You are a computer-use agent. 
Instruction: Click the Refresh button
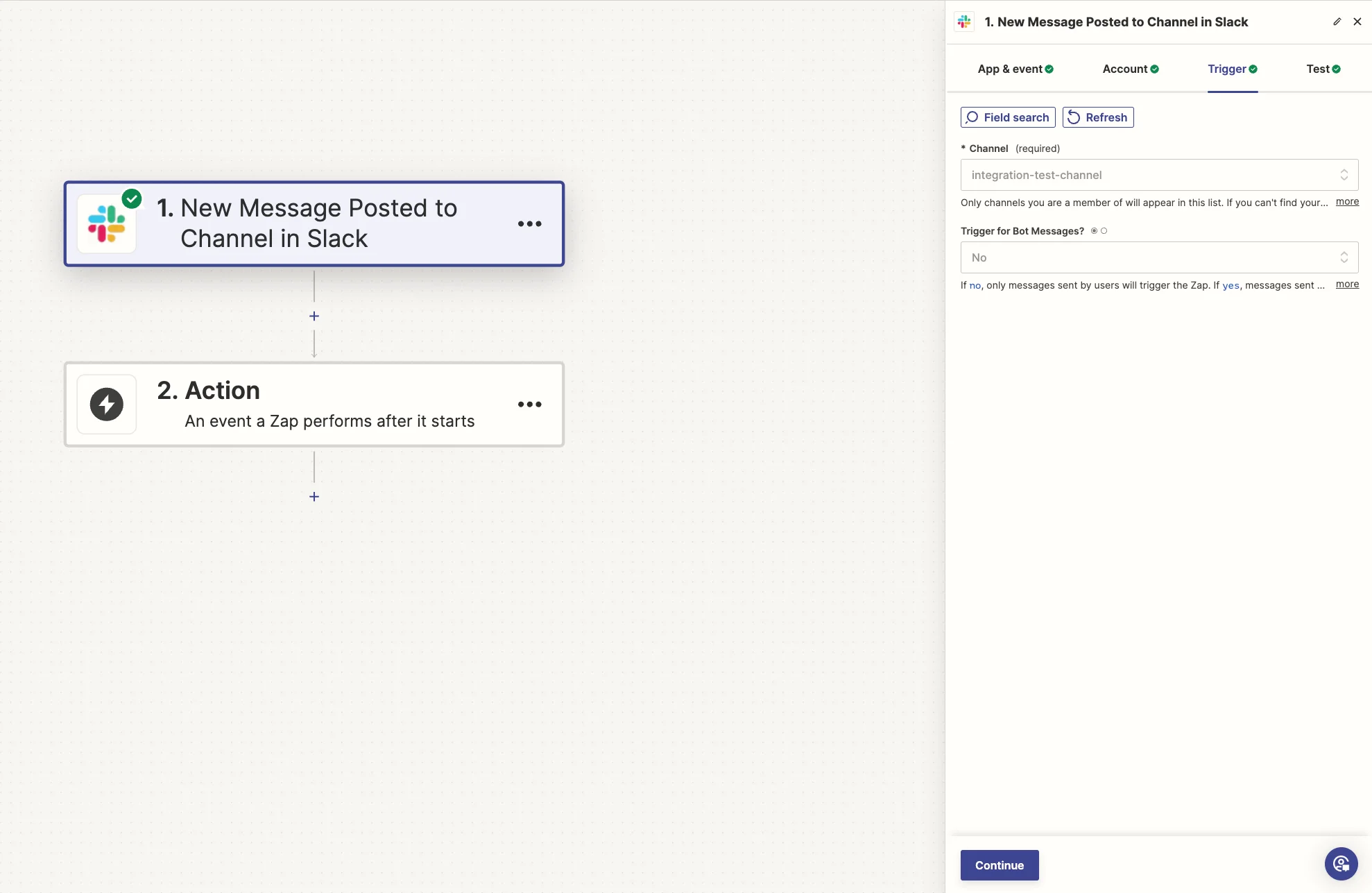tap(1097, 117)
